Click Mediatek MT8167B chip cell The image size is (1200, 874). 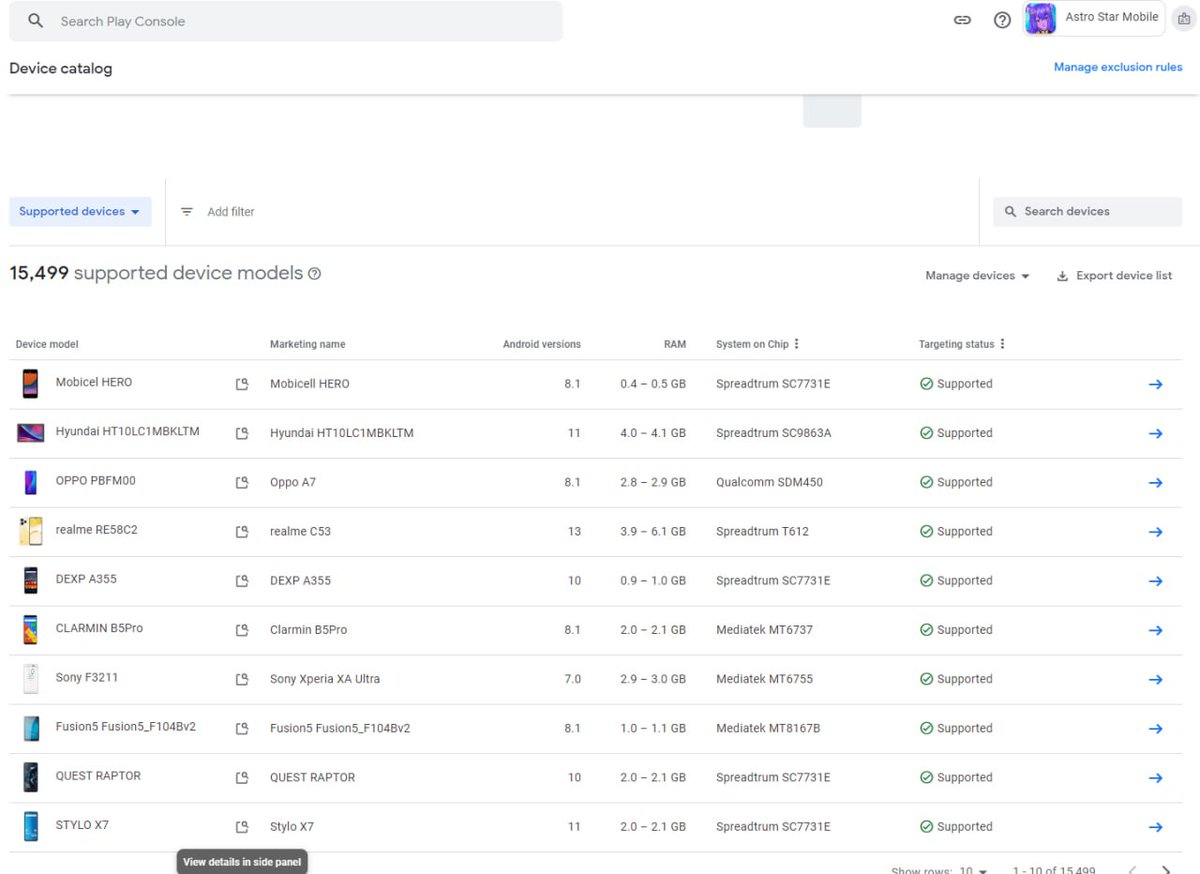[x=768, y=728]
